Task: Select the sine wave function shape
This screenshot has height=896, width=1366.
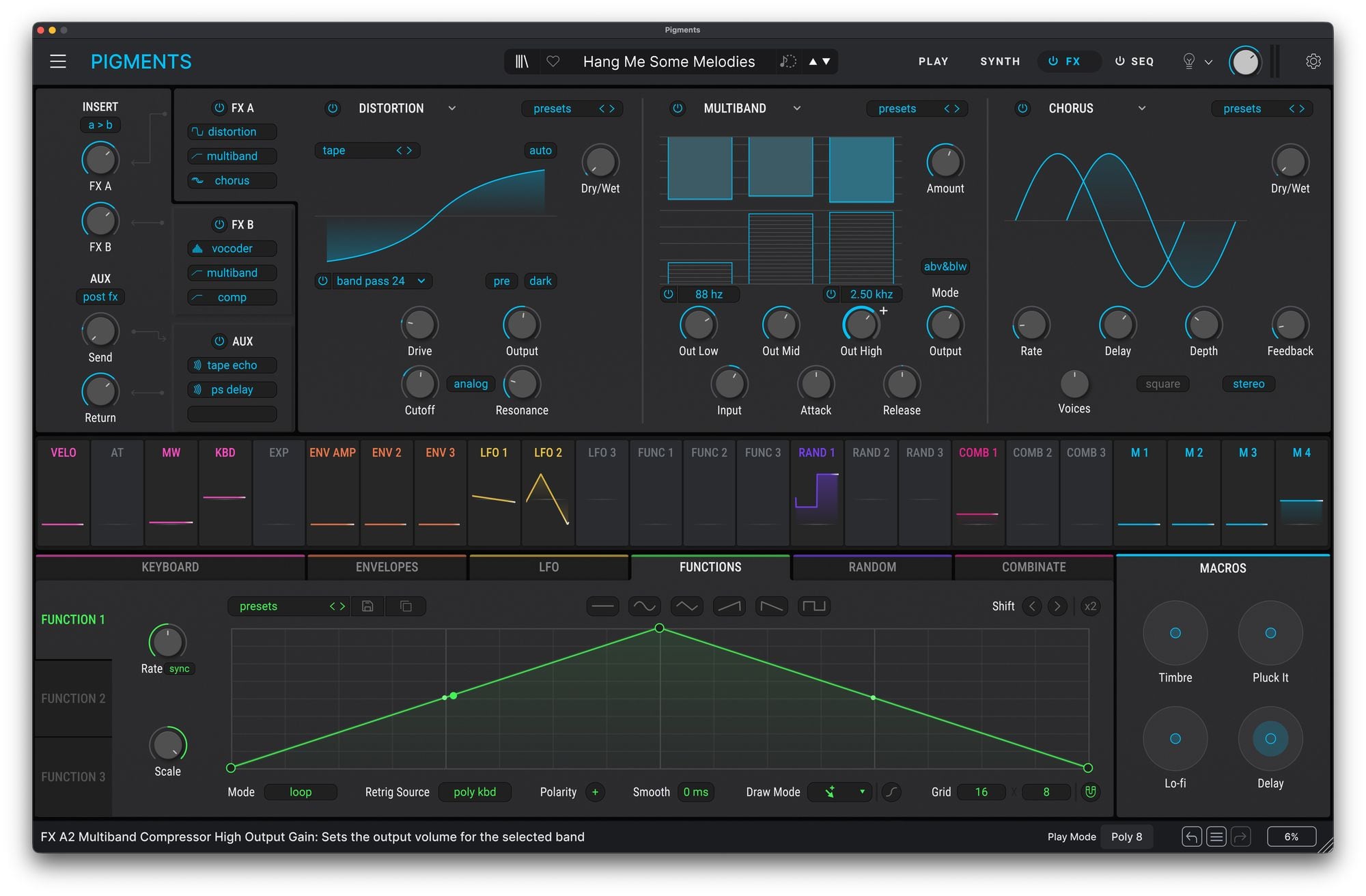Action: [x=644, y=606]
